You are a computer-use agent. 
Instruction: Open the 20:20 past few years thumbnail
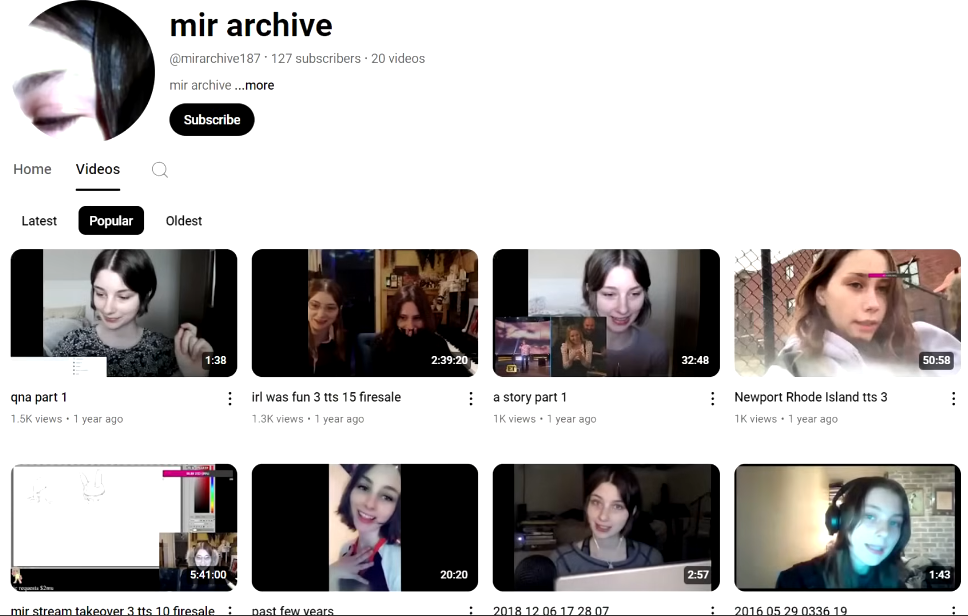365,527
